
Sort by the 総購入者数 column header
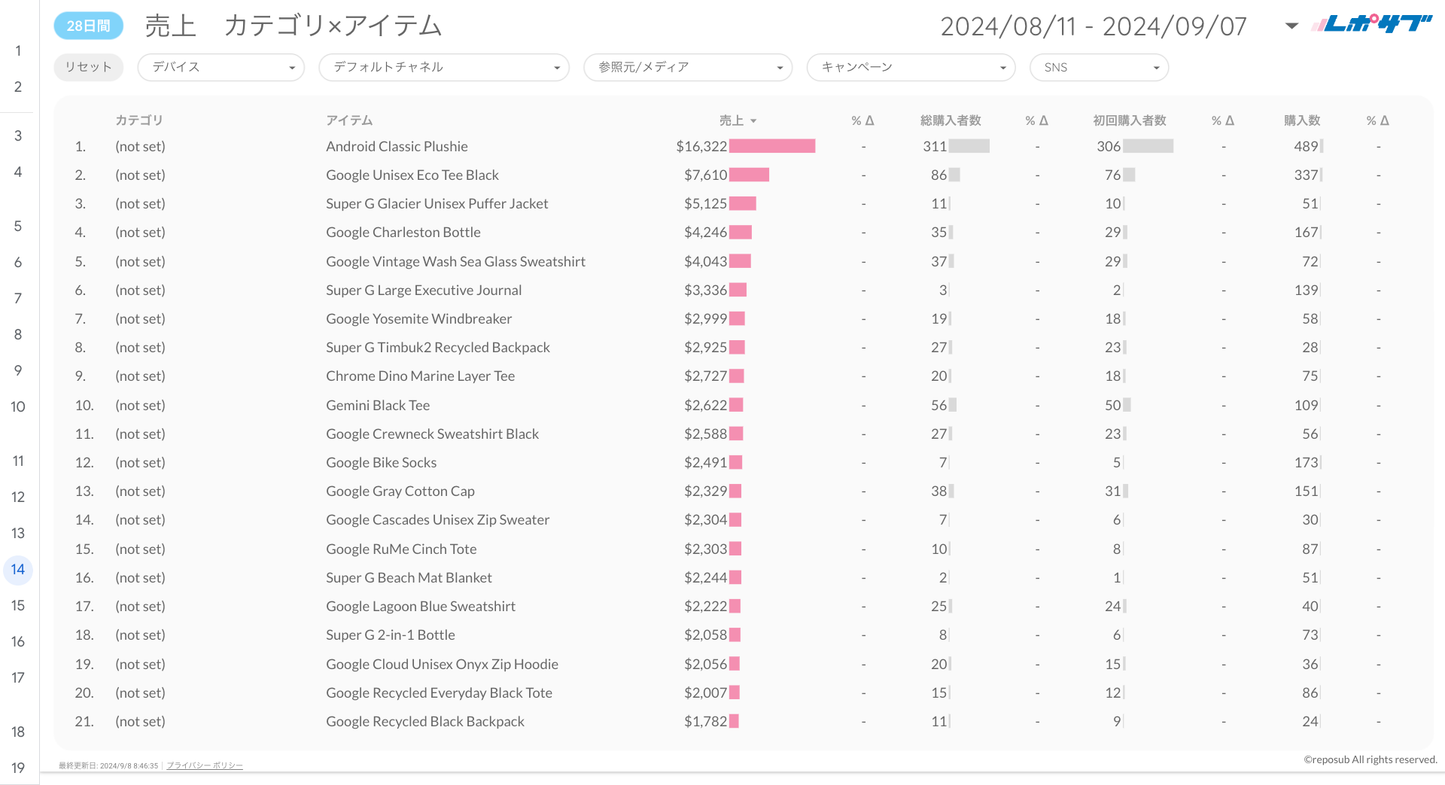(x=950, y=120)
